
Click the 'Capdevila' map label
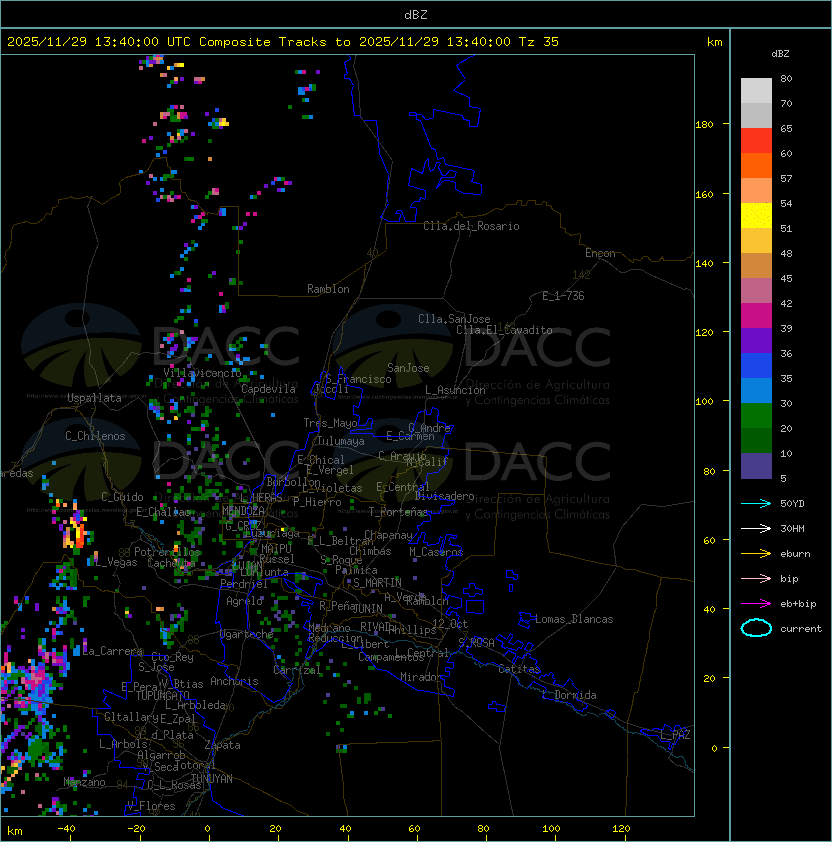(x=268, y=389)
